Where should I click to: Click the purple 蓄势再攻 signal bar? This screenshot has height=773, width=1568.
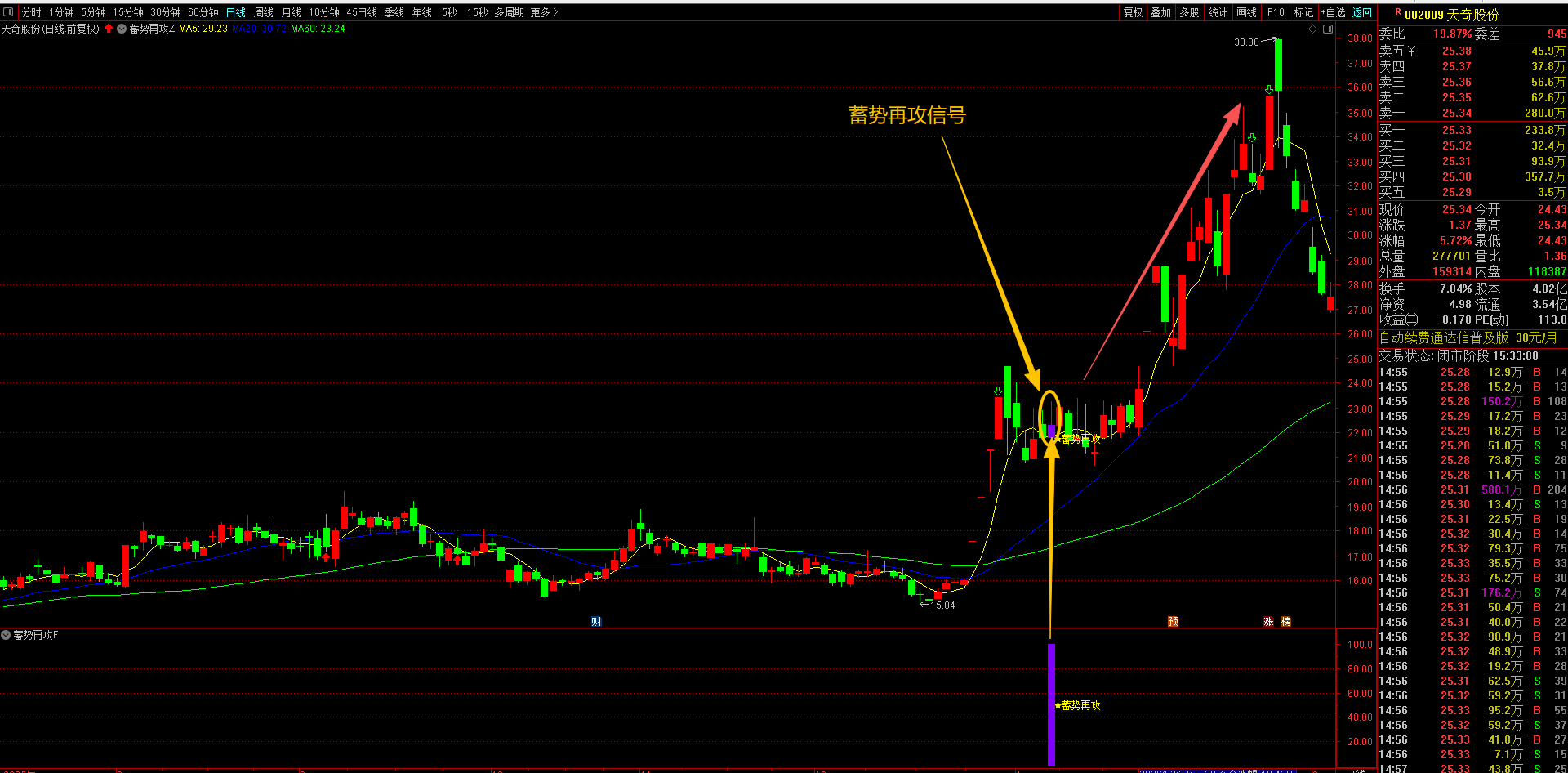(x=1051, y=704)
